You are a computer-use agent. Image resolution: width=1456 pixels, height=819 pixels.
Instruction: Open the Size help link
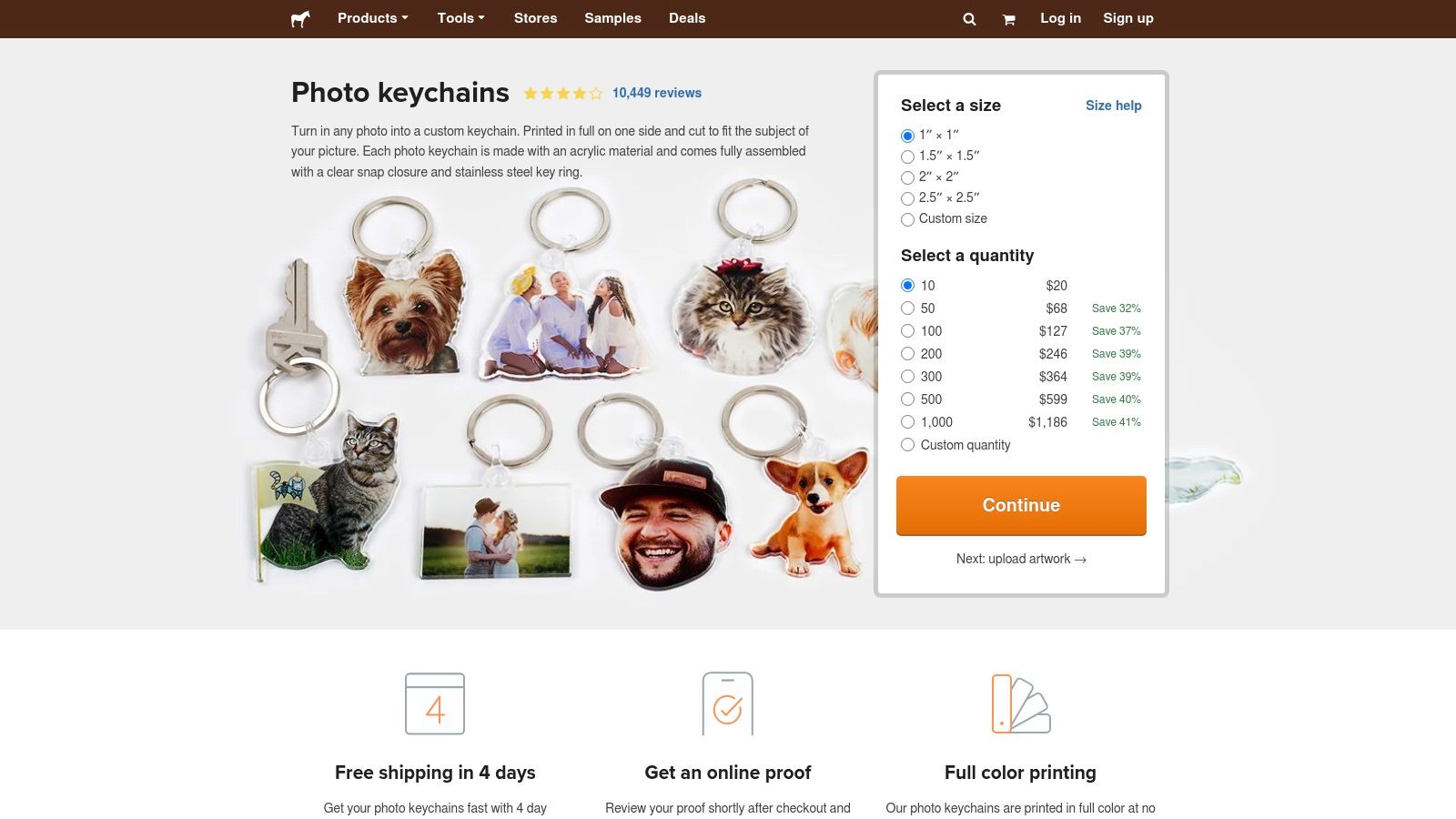(1113, 106)
